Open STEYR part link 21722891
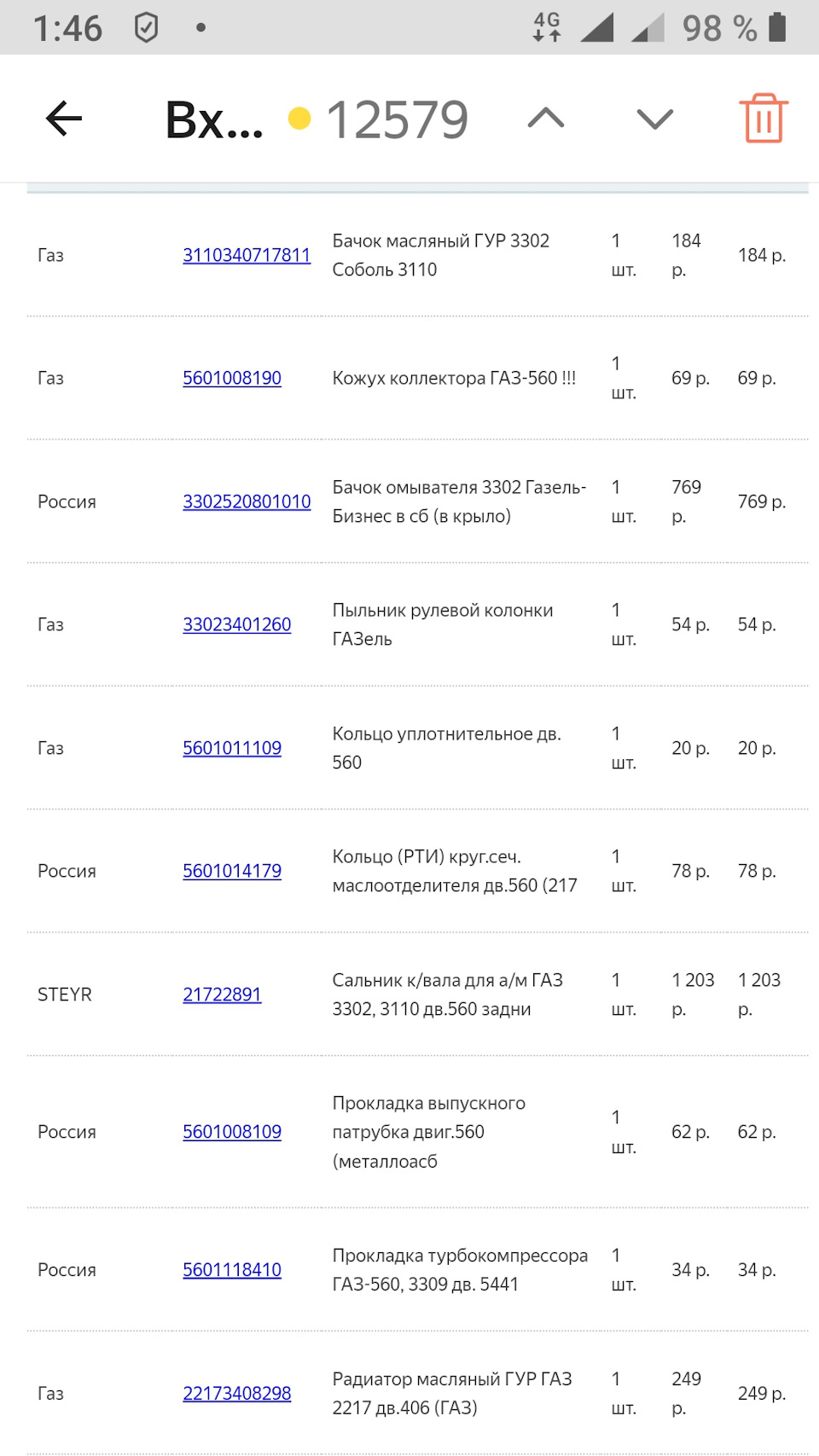Screen dimensions: 819x1456 click(x=222, y=995)
